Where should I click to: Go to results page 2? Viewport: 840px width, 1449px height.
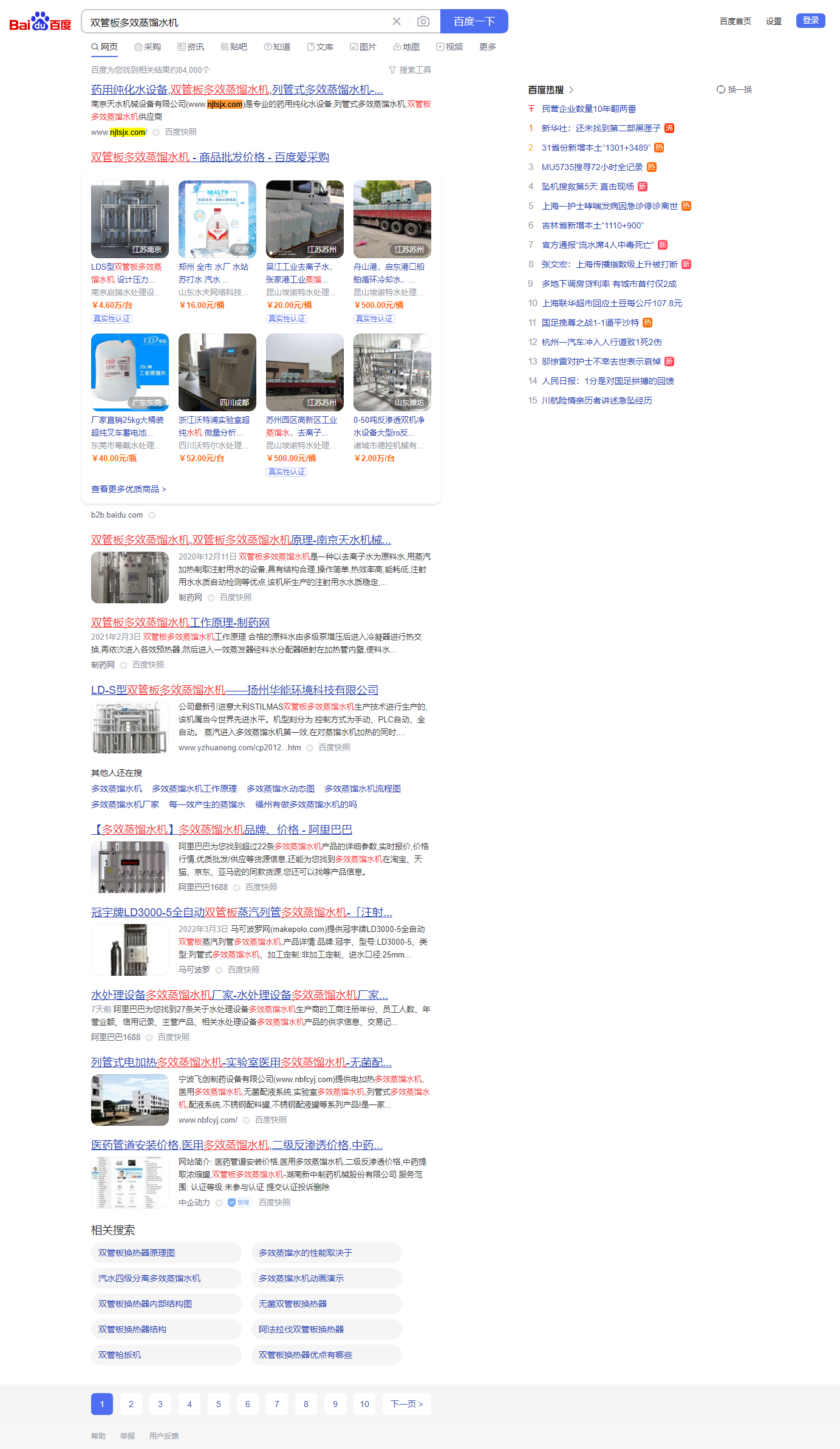pyautogui.click(x=131, y=1404)
